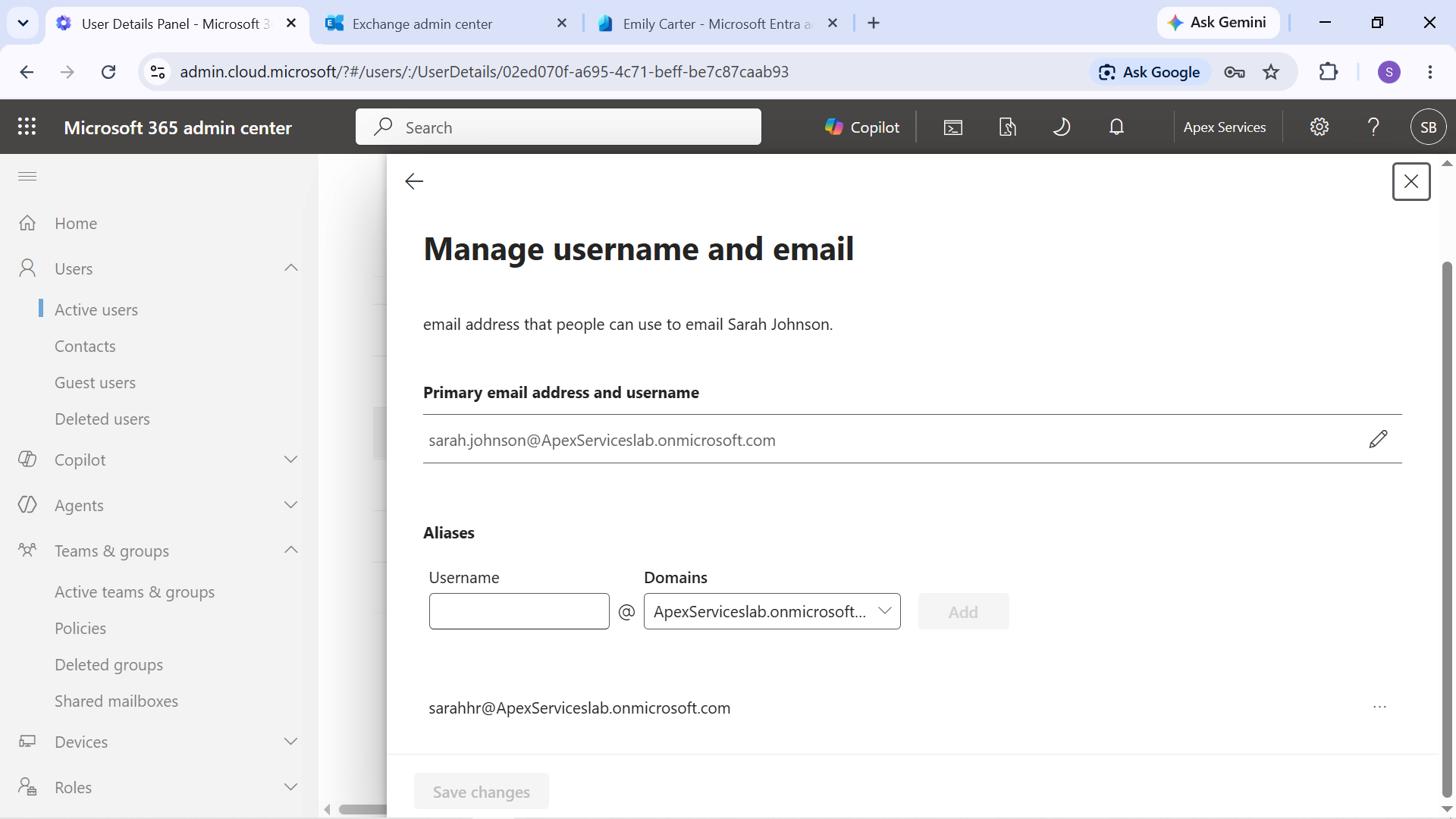Go back with the panel back arrow

(x=414, y=181)
